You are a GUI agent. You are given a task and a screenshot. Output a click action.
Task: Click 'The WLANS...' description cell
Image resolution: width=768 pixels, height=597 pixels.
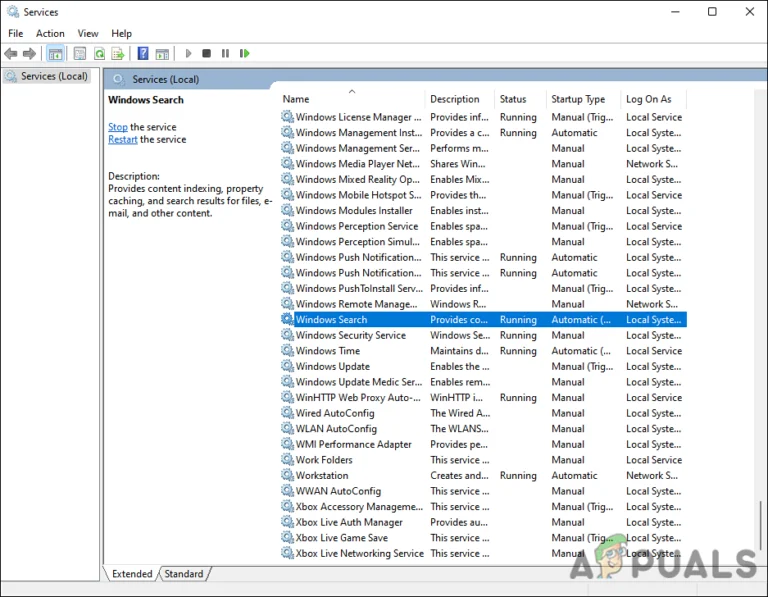[459, 428]
